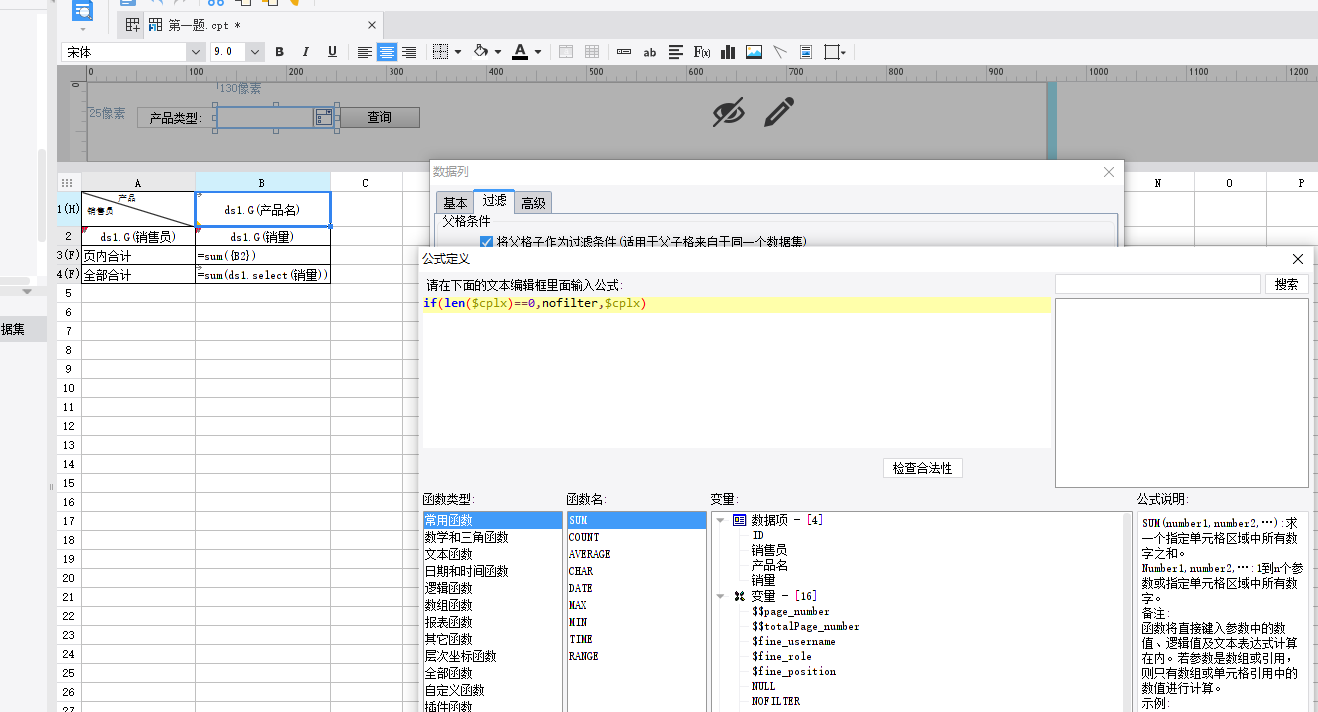Collapse the 变量 tree node
The height and width of the screenshot is (712, 1318).
point(722,596)
